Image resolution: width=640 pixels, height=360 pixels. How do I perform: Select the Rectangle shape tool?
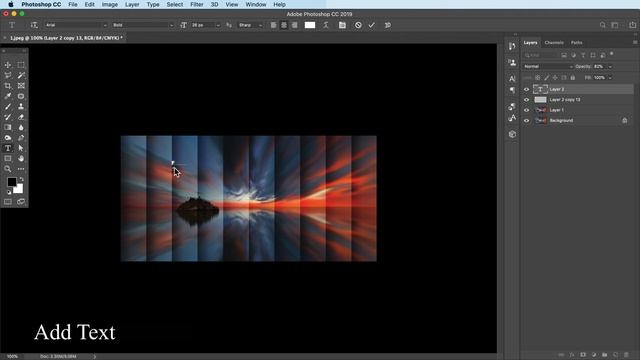[x=8, y=158]
